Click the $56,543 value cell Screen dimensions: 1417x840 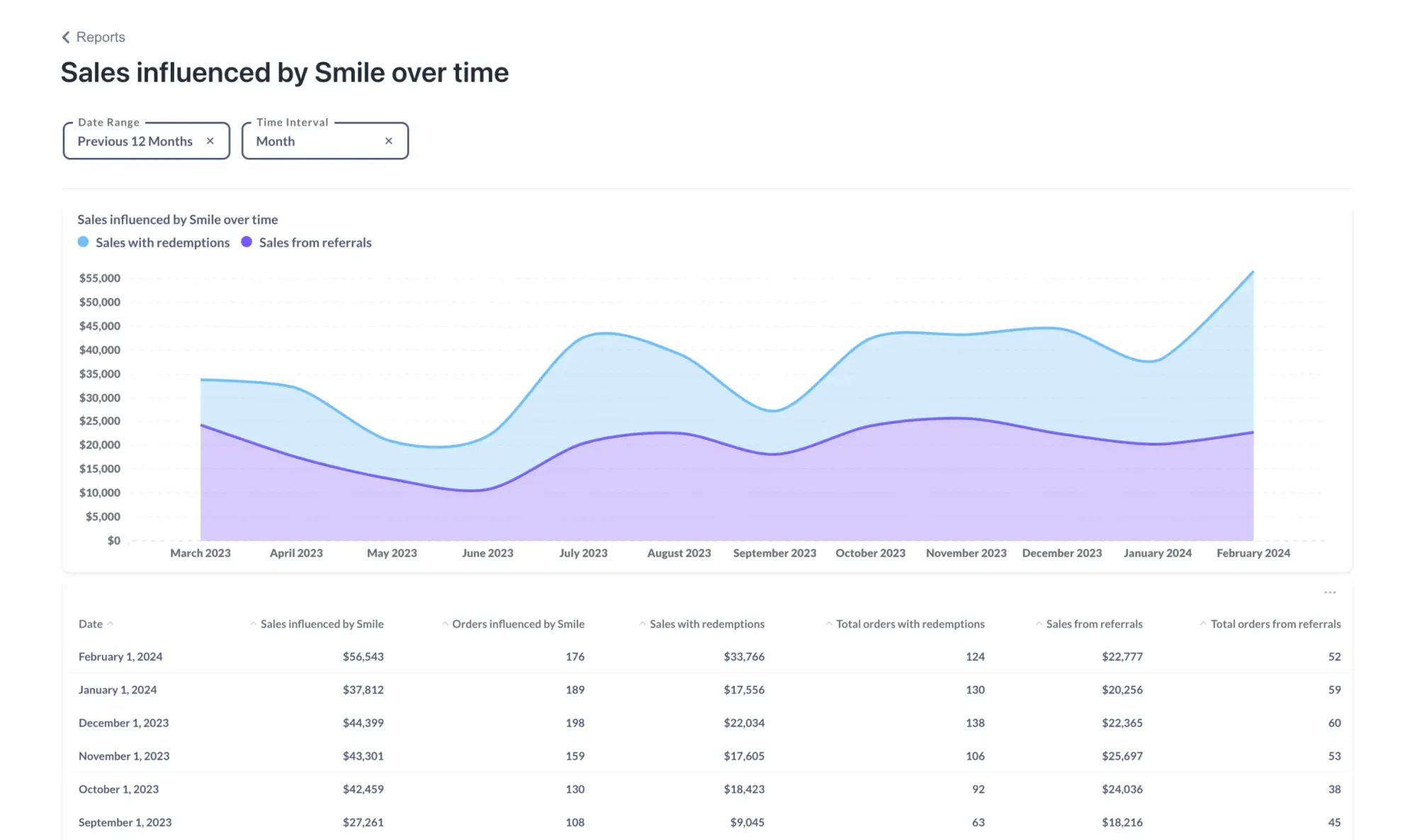[x=363, y=657]
